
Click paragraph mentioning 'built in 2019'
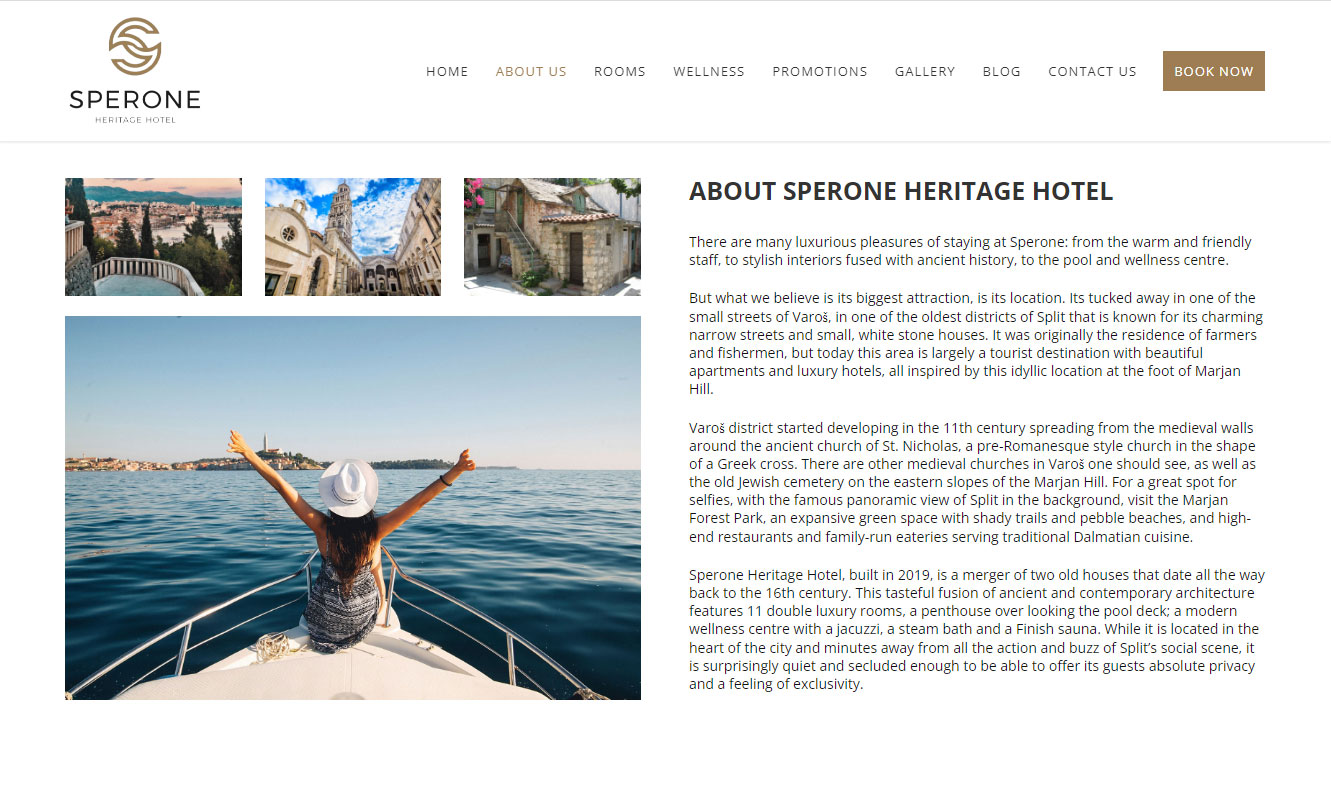pyautogui.click(x=977, y=630)
